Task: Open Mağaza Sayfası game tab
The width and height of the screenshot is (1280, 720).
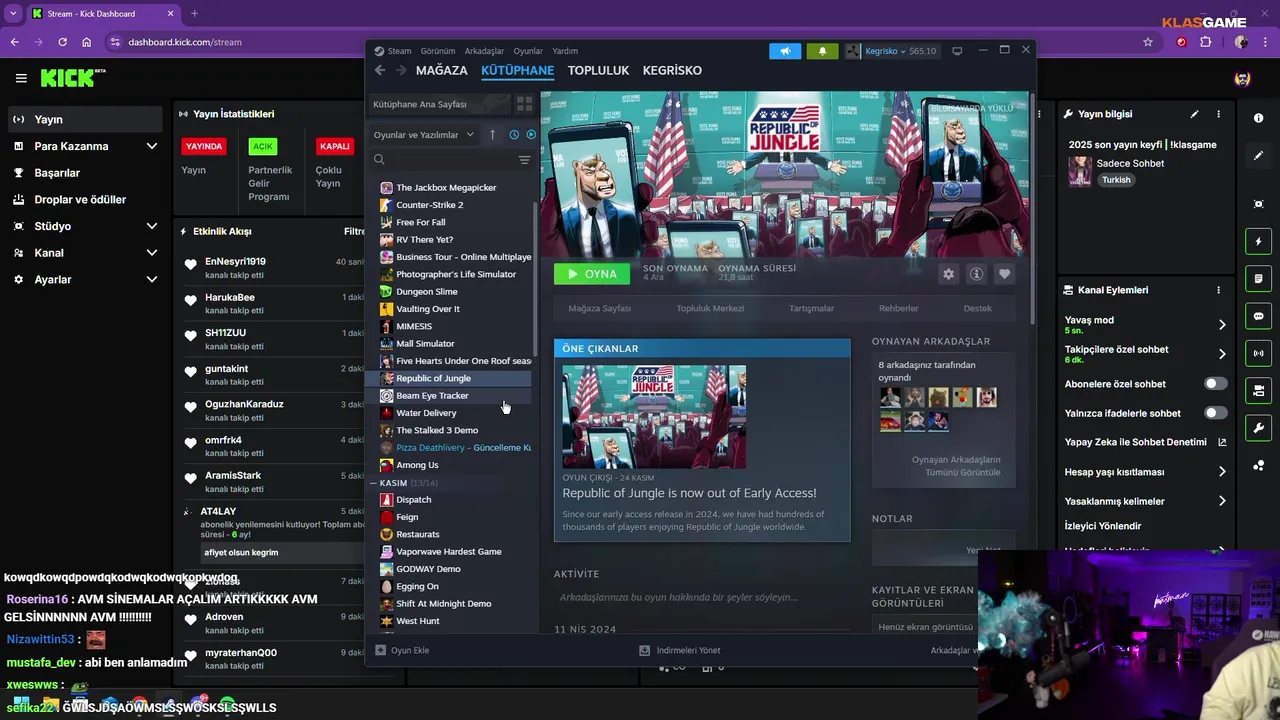Action: [600, 308]
